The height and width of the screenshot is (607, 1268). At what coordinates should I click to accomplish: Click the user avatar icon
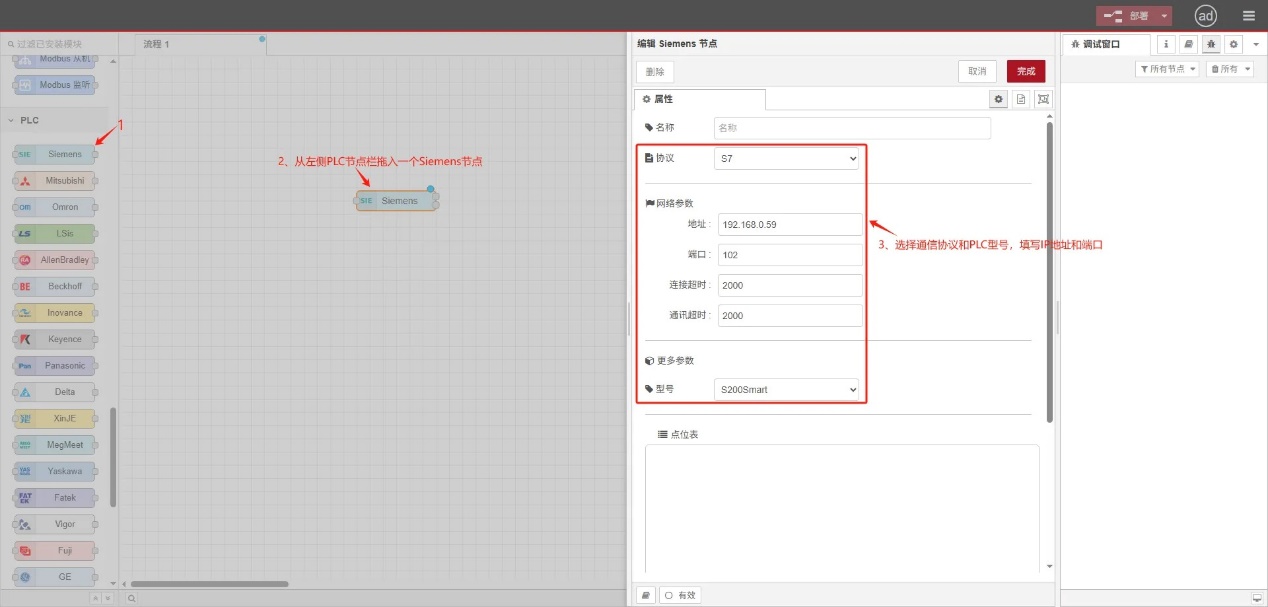click(1206, 15)
